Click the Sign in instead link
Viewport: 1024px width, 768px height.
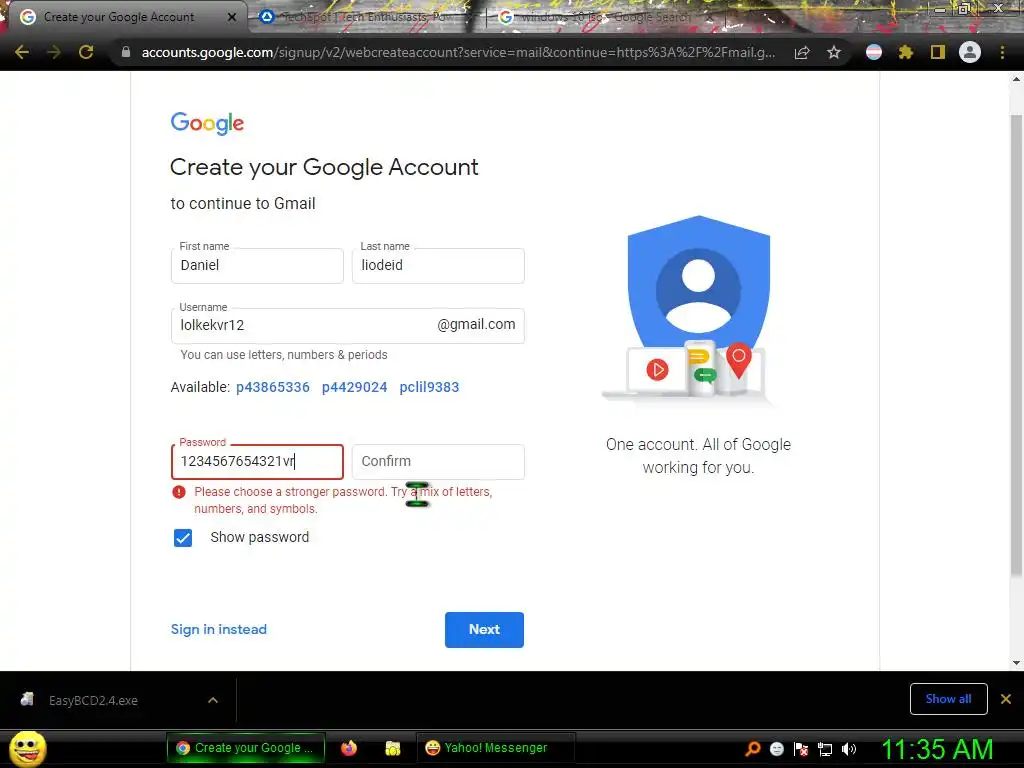coord(219,630)
